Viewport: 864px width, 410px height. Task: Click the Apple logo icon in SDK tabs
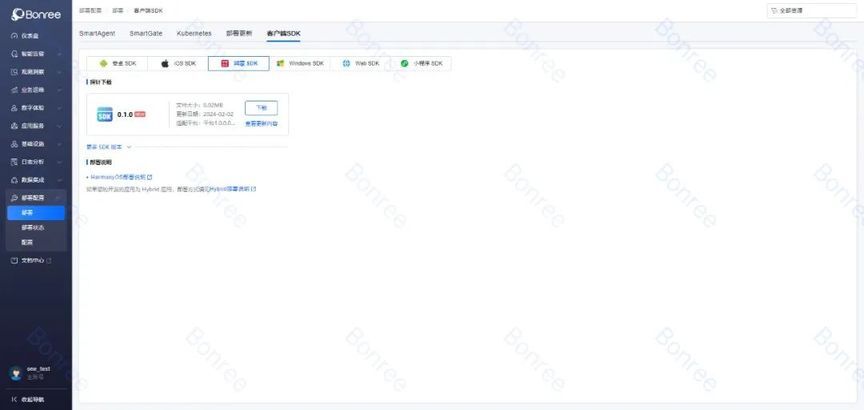click(165, 63)
